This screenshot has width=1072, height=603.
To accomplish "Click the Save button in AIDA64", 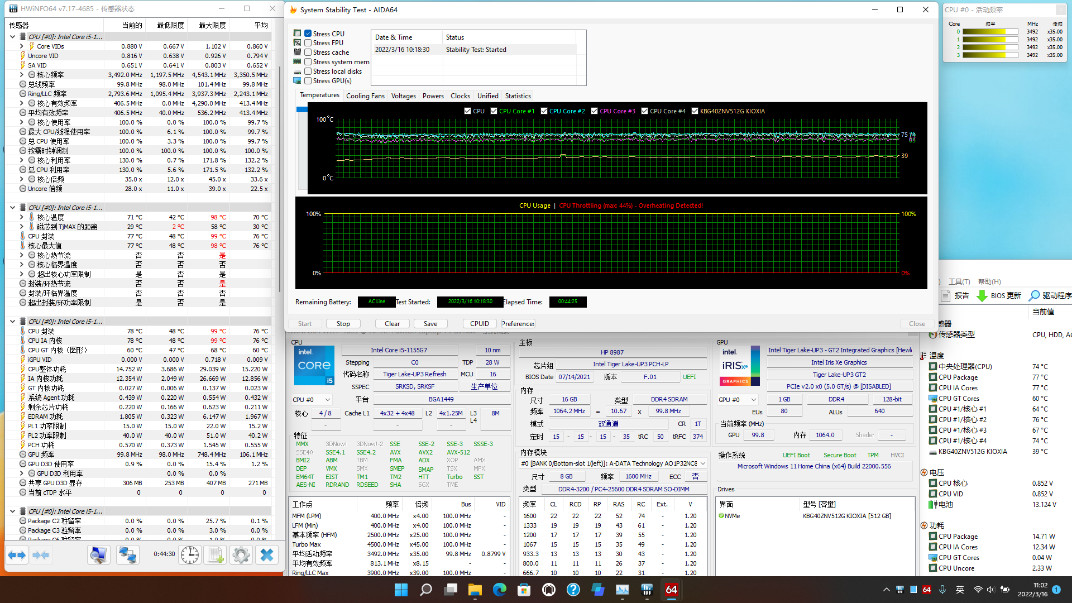I will pyautogui.click(x=430, y=323).
